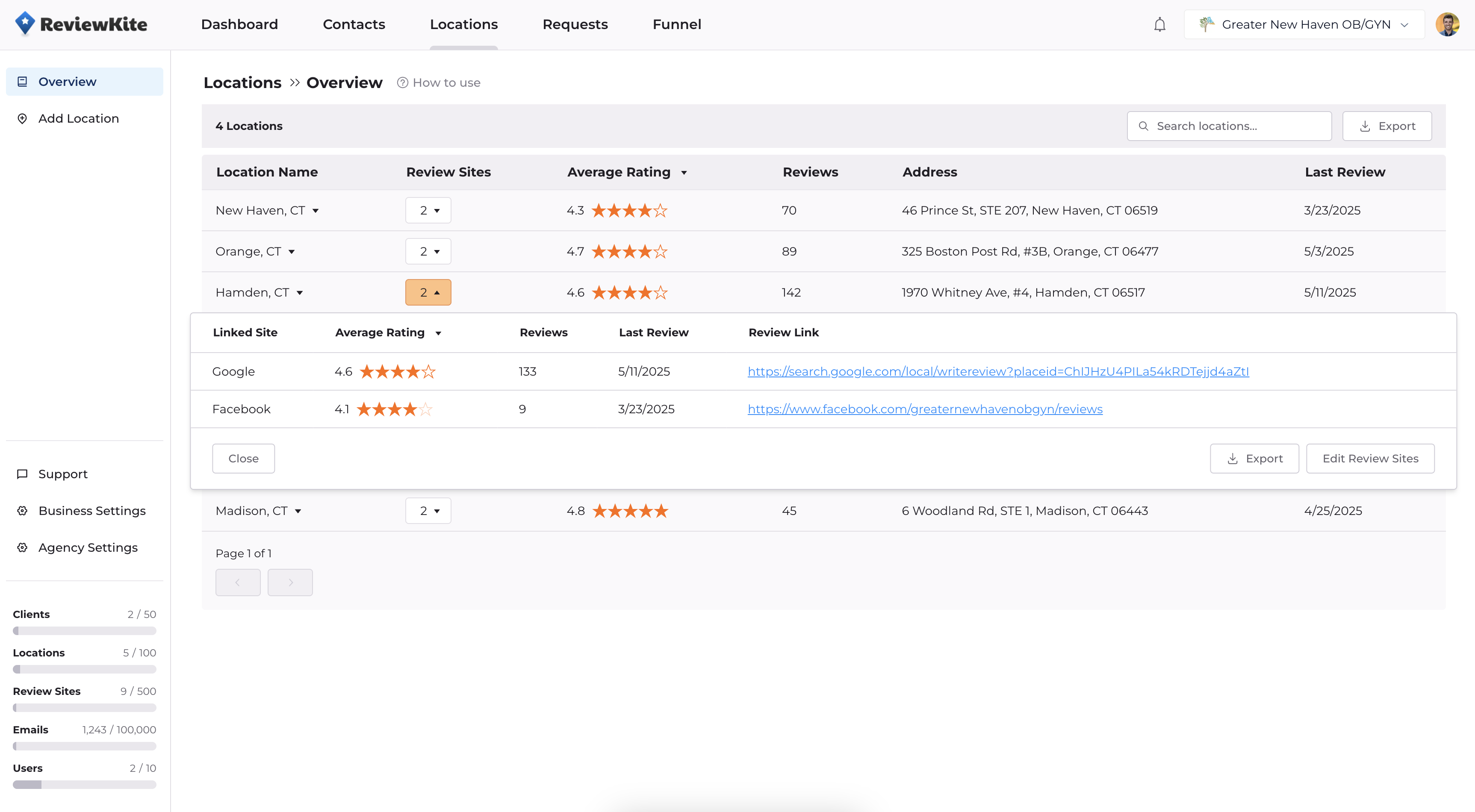Expand Madison review sites count
This screenshot has width=1475, height=812.
tap(428, 511)
